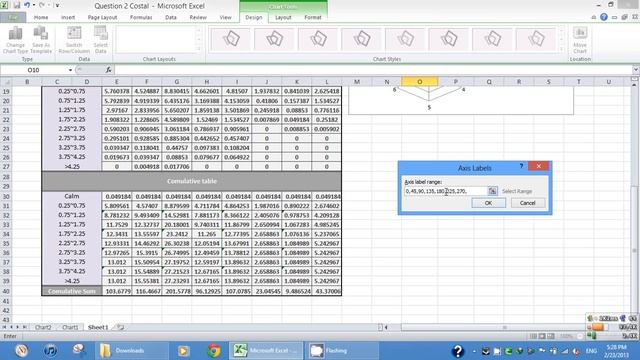Image resolution: width=640 pixels, height=360 pixels.
Task: Click the collapse range selector icon in Axis Labels
Action: point(493,191)
